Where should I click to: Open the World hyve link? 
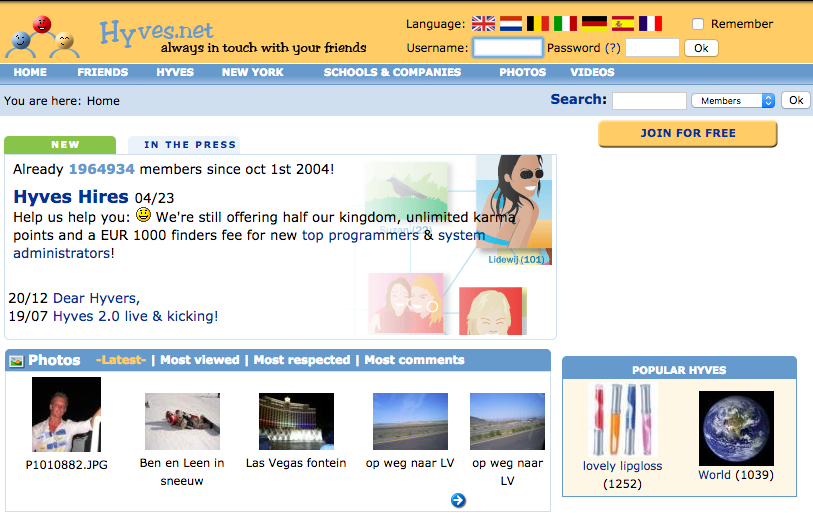tap(714, 475)
